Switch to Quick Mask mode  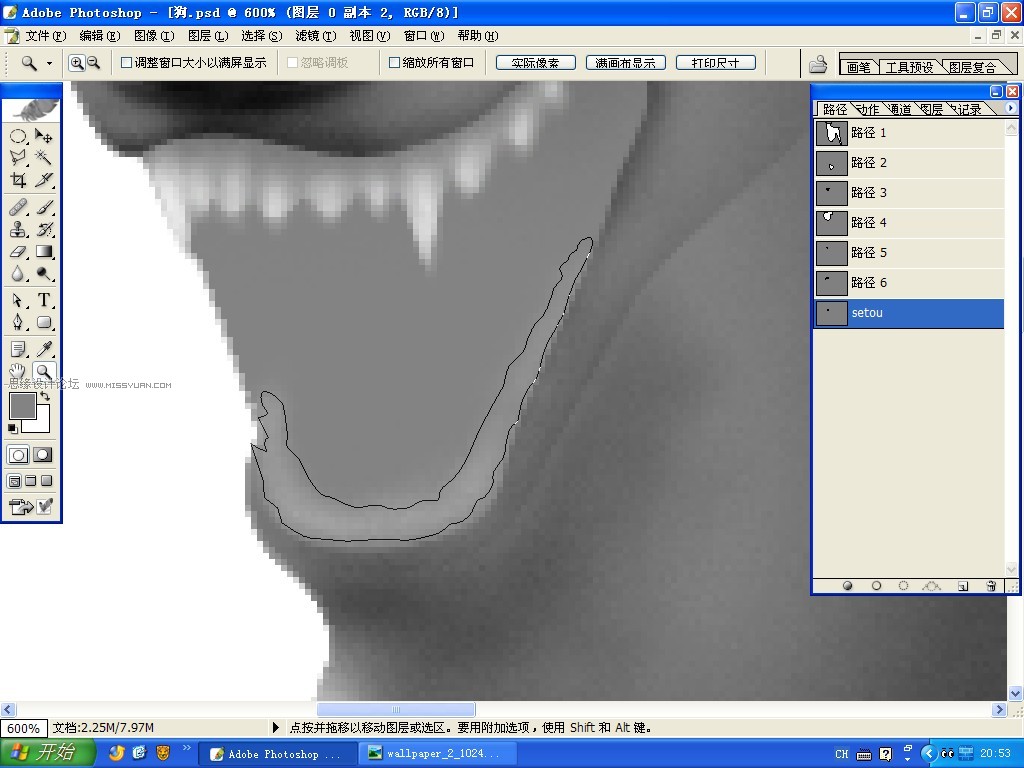43,455
